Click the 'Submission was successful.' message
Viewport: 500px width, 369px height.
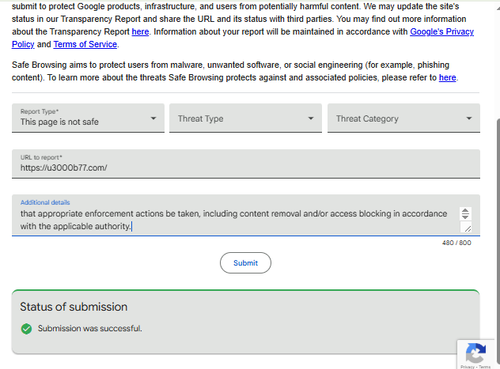[90, 329]
